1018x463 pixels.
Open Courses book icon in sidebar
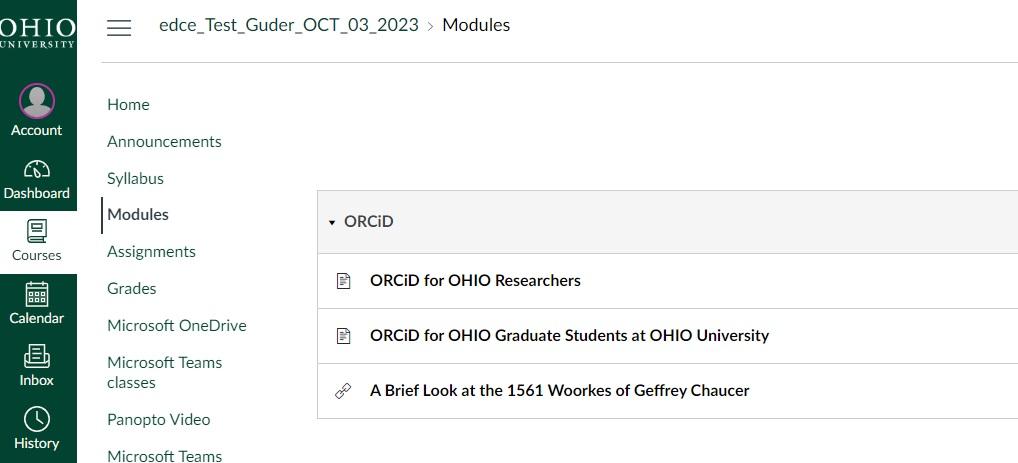(x=37, y=231)
